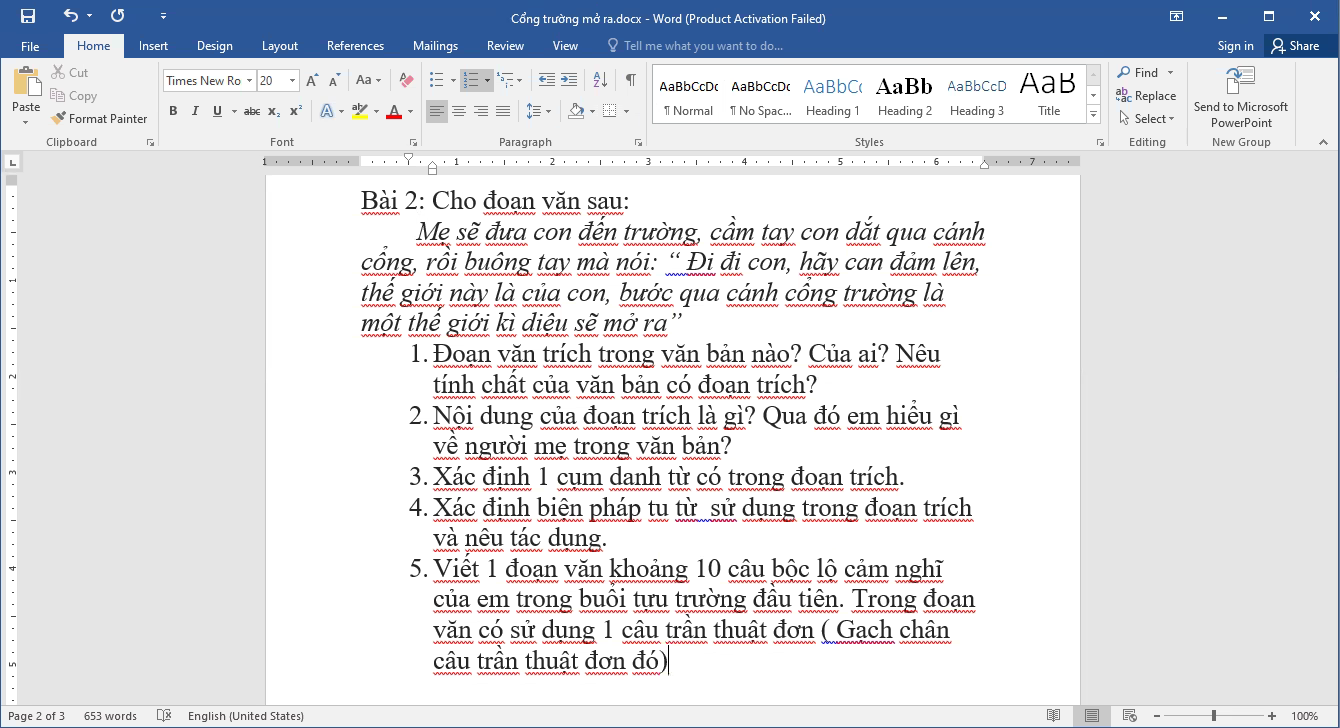The image size is (1340, 728).
Task: Redo or repeat typing in the title bar
Action: (118, 16)
